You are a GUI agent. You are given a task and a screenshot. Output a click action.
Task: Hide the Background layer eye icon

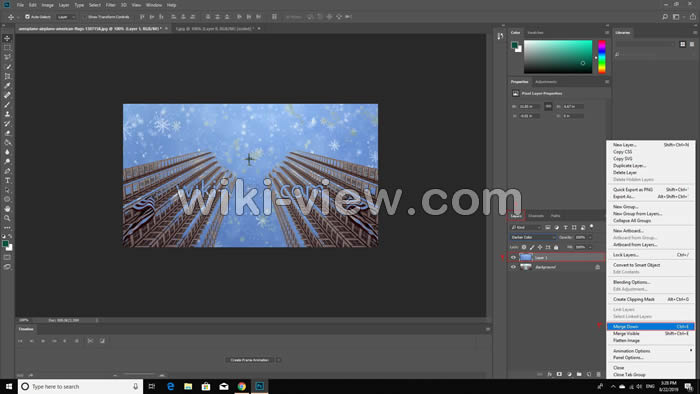513,267
